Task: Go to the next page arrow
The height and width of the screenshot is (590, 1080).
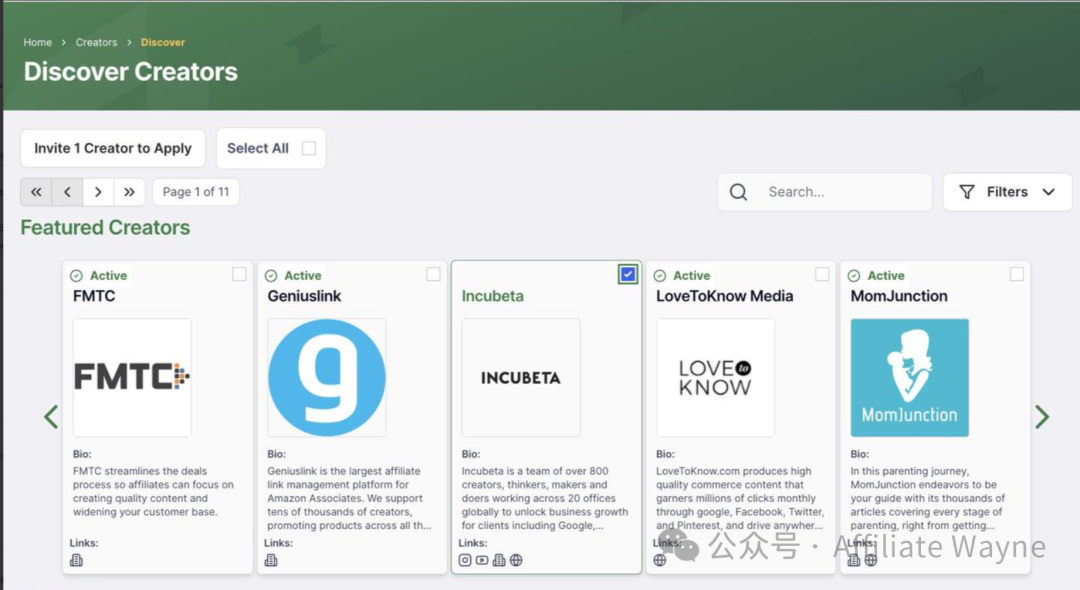Action: 98,192
